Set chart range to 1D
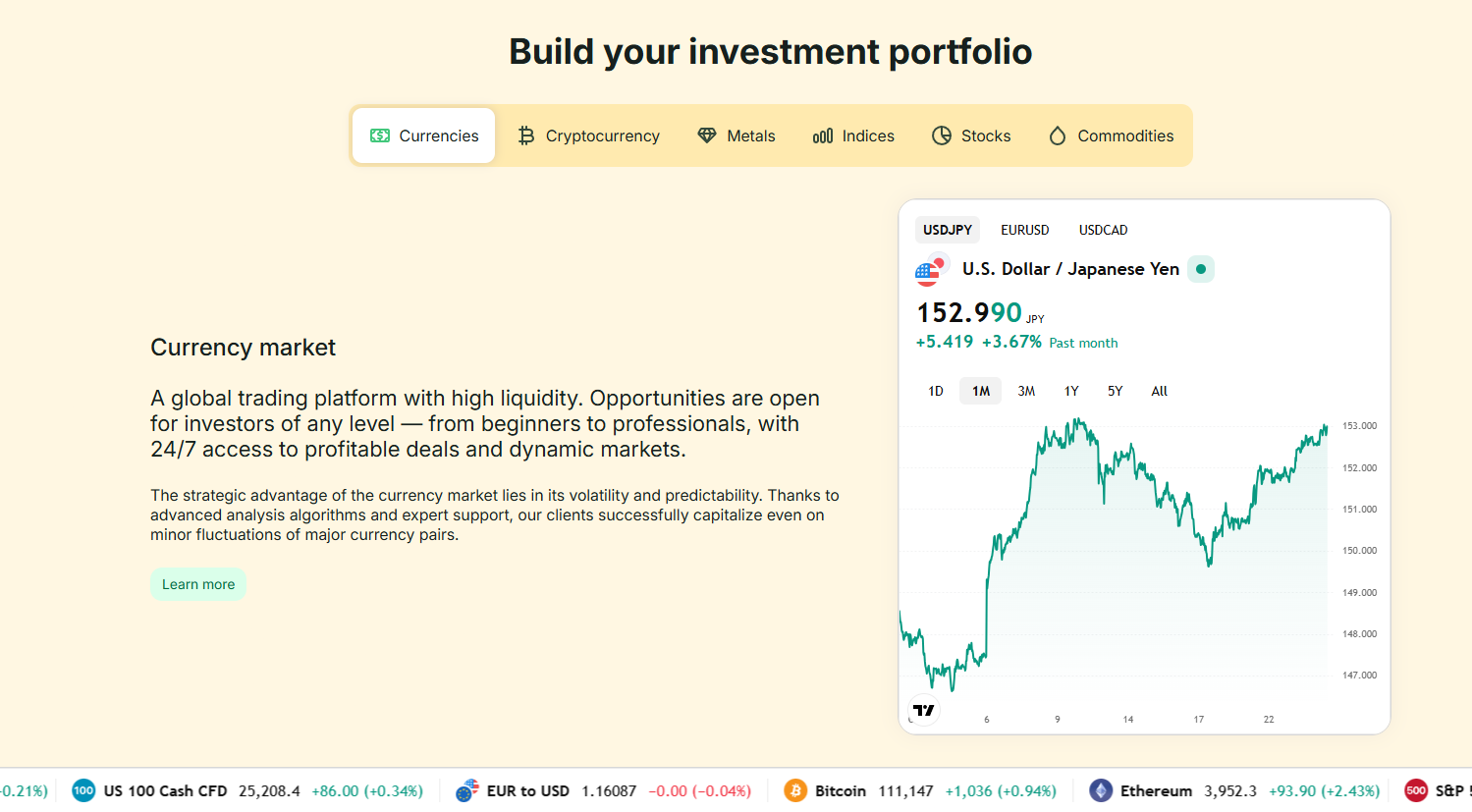The width and height of the screenshot is (1472, 812). 936,391
